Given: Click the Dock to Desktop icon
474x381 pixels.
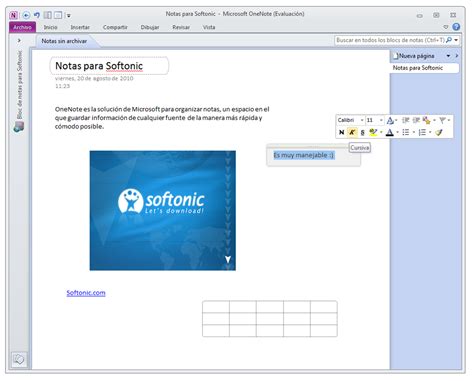Looking at the screenshot, I should pos(48,15).
